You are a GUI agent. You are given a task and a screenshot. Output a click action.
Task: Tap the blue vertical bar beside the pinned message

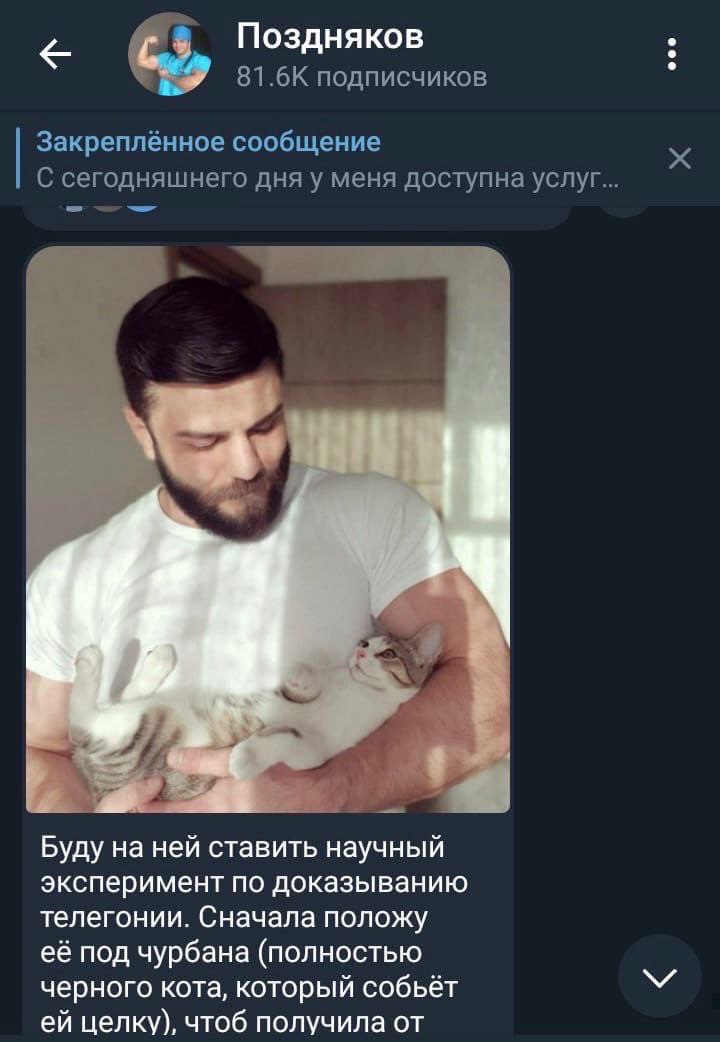(18, 158)
